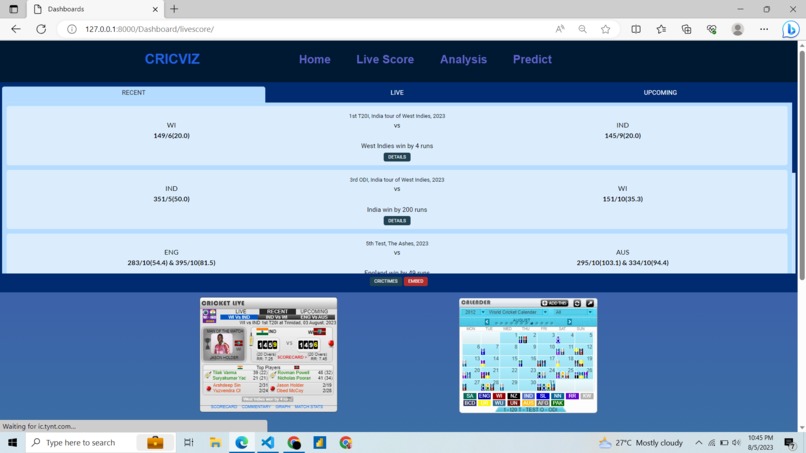Open the Favorites list icon
The width and height of the screenshot is (806, 453).
click(x=661, y=29)
